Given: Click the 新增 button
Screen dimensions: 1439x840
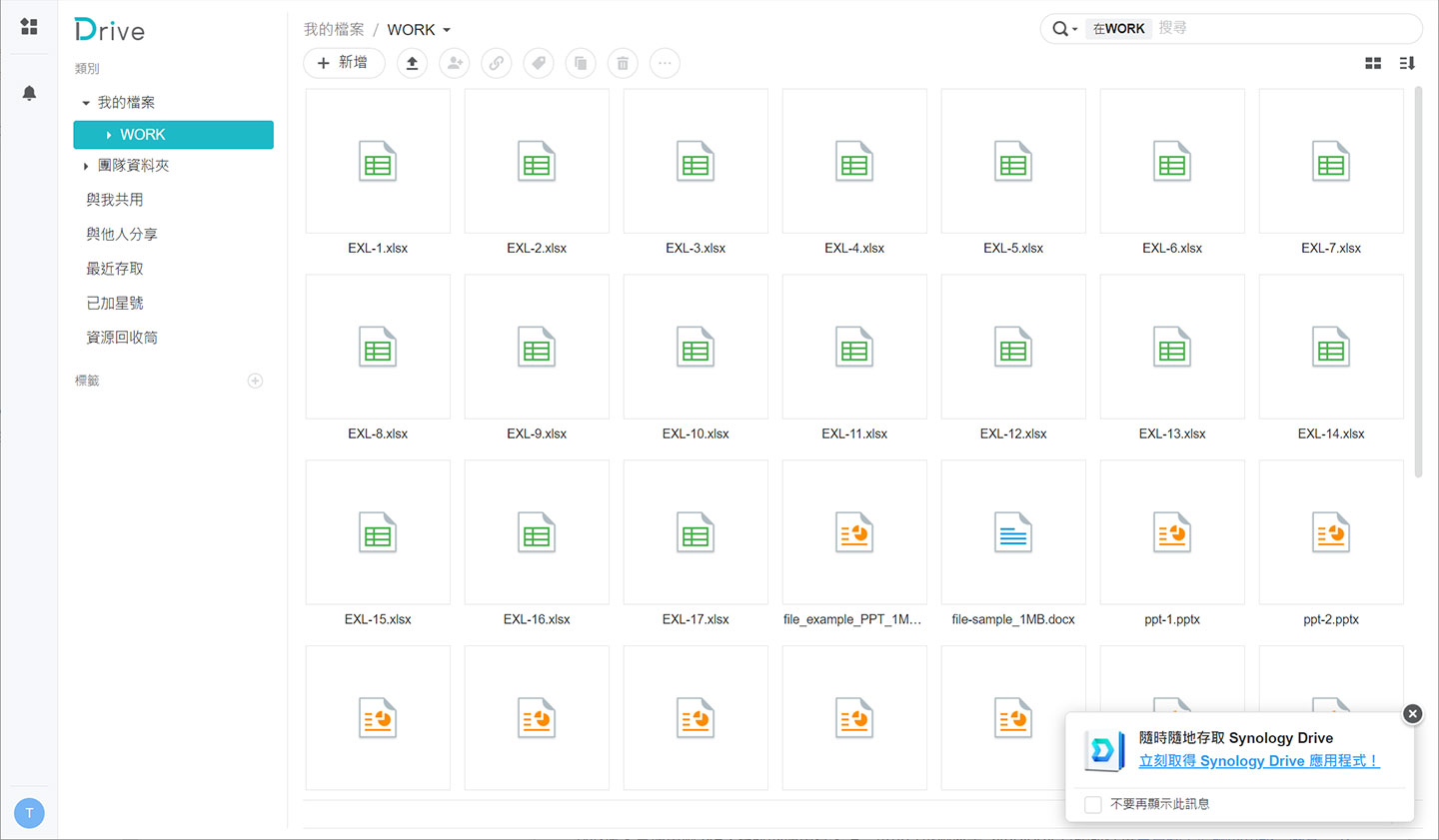Looking at the screenshot, I should pyautogui.click(x=343, y=63).
